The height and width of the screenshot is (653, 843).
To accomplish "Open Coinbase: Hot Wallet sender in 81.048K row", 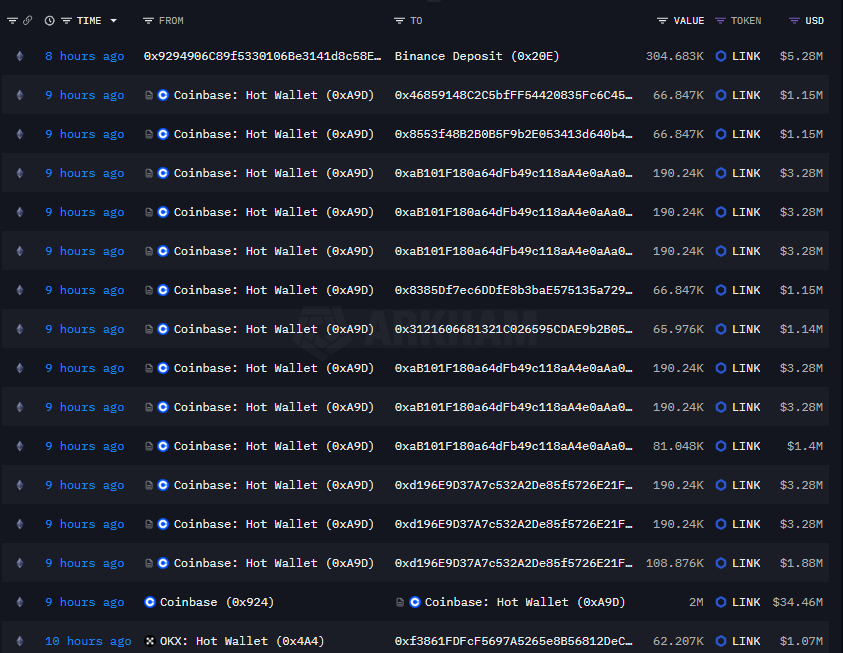I will click(x=274, y=446).
